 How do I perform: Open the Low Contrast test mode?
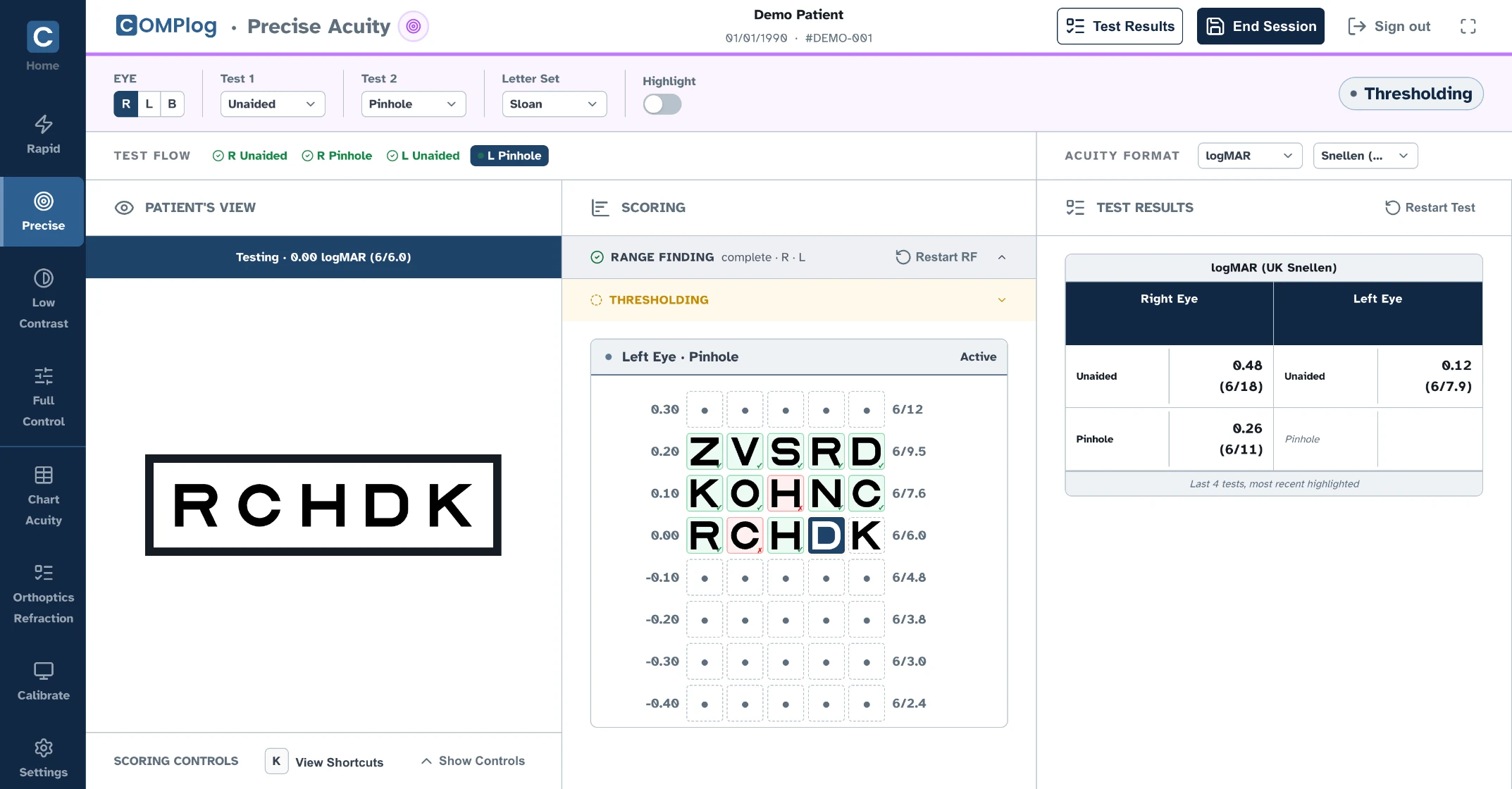[43, 299]
